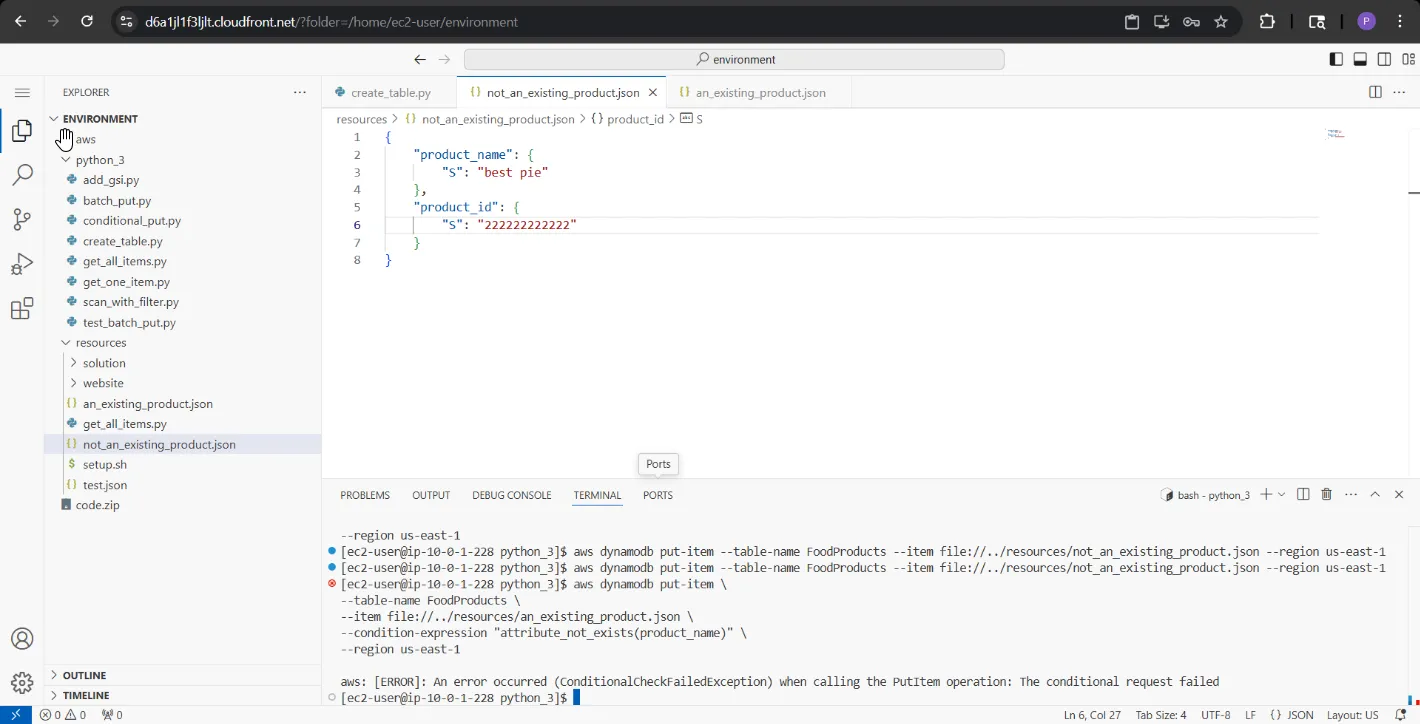
Task: Change the UTF-8 file encoding
Action: pyautogui.click(x=1216, y=715)
